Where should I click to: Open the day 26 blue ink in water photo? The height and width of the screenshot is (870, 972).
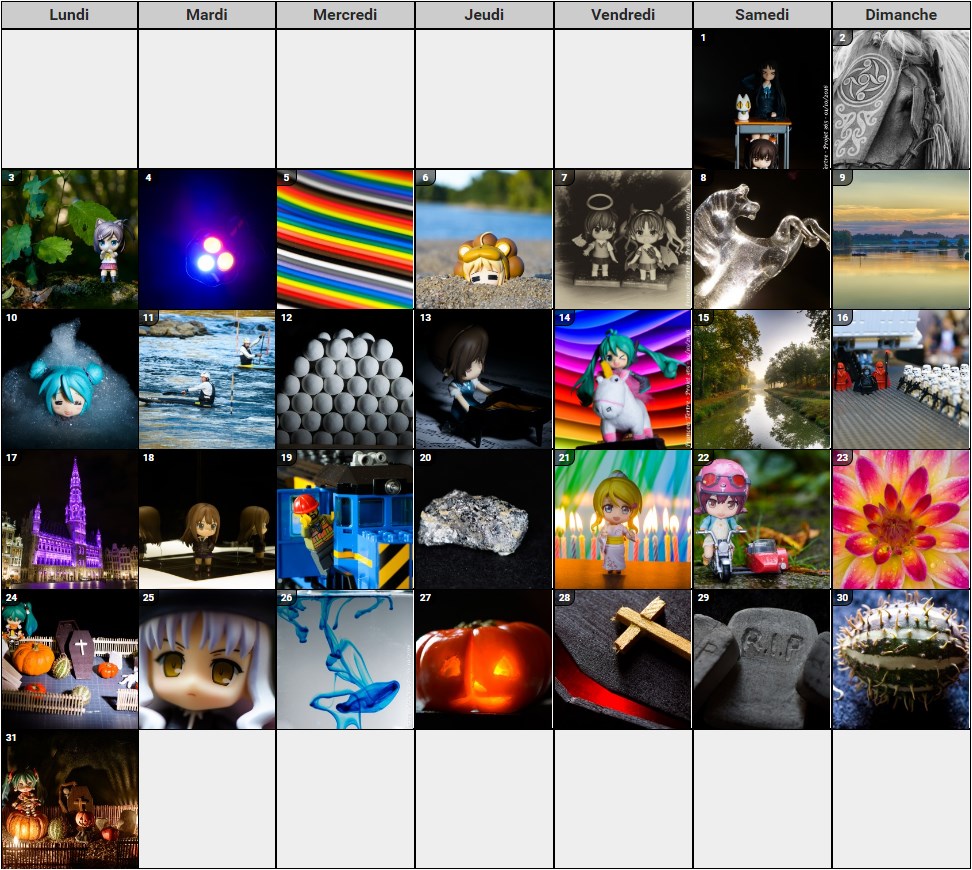pyautogui.click(x=345, y=660)
